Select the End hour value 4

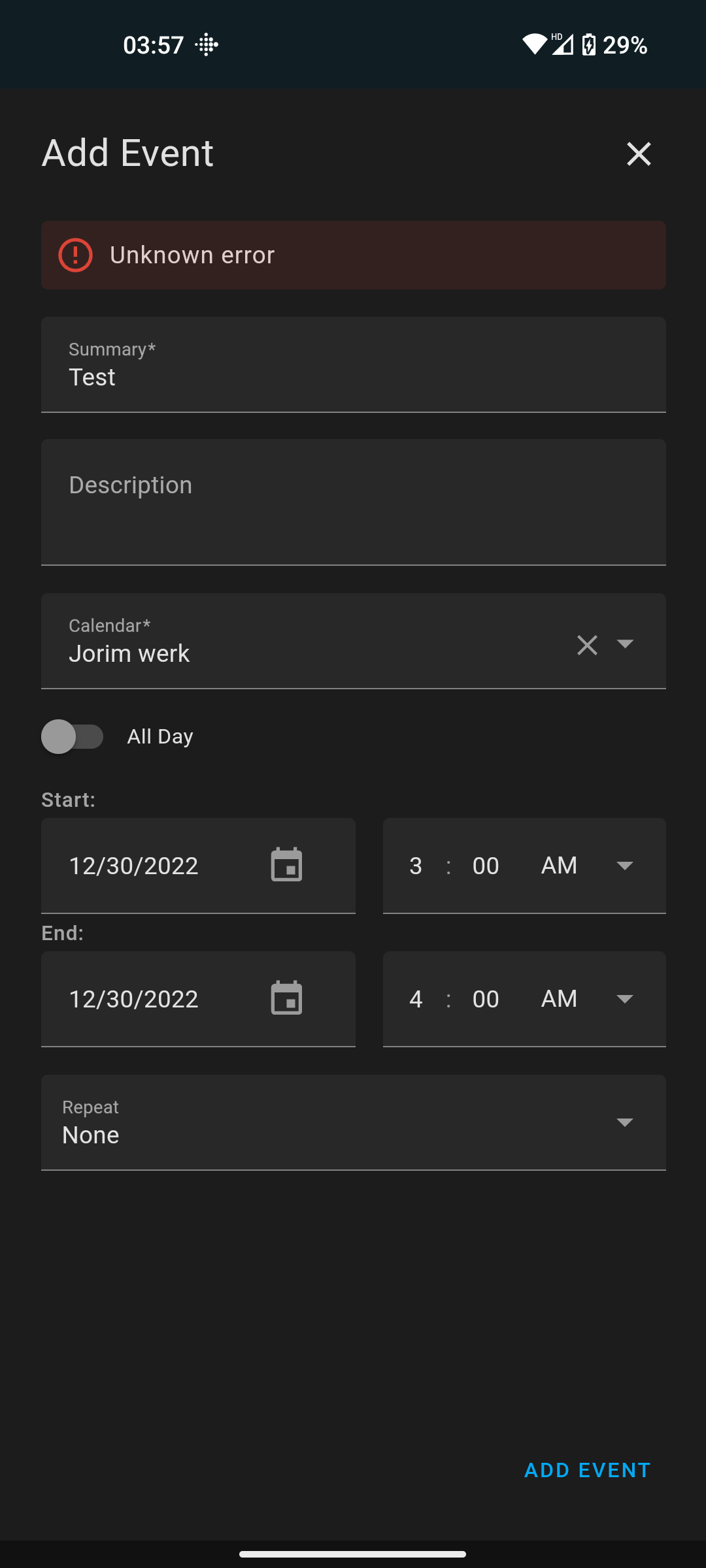click(x=416, y=999)
